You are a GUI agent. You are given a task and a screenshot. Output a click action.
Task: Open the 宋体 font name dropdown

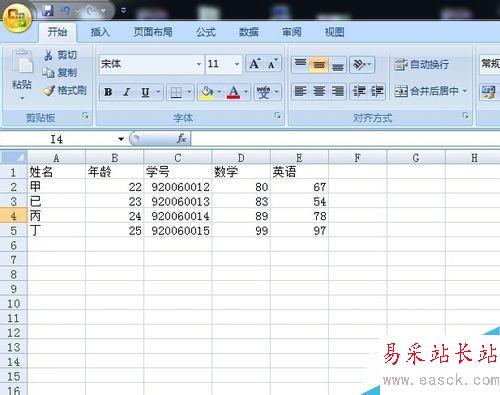coord(199,64)
